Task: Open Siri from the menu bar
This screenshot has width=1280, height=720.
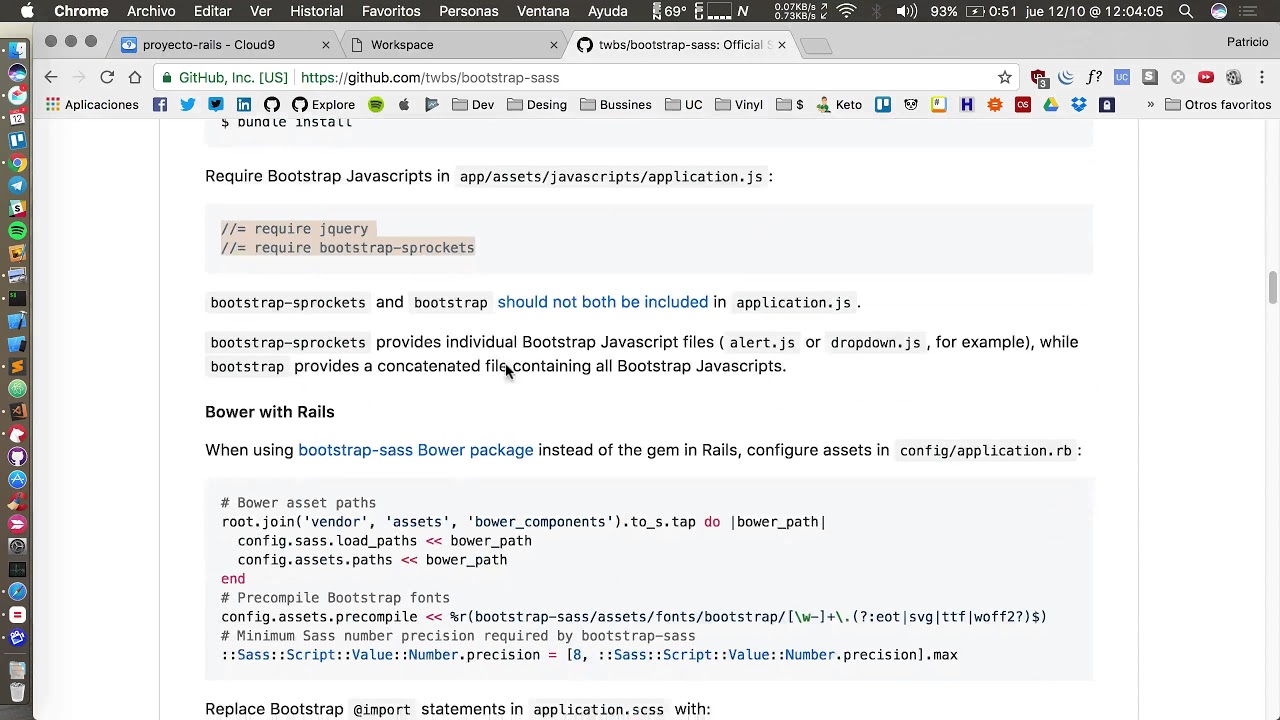Action: [1219, 11]
